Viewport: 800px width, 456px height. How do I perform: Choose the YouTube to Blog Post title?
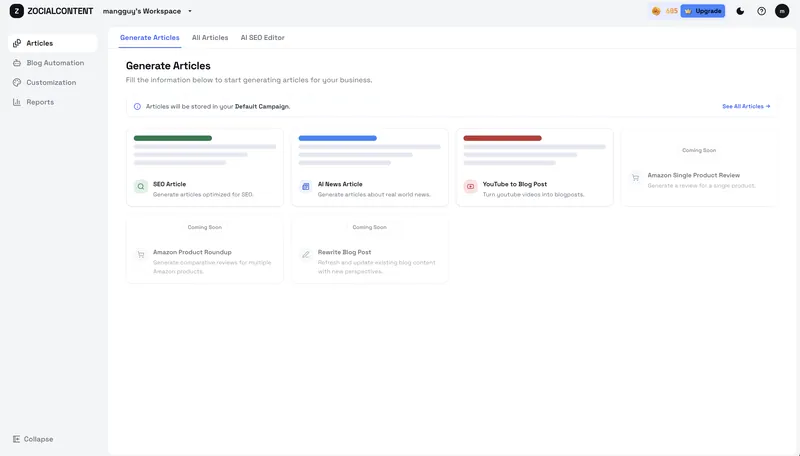click(514, 184)
